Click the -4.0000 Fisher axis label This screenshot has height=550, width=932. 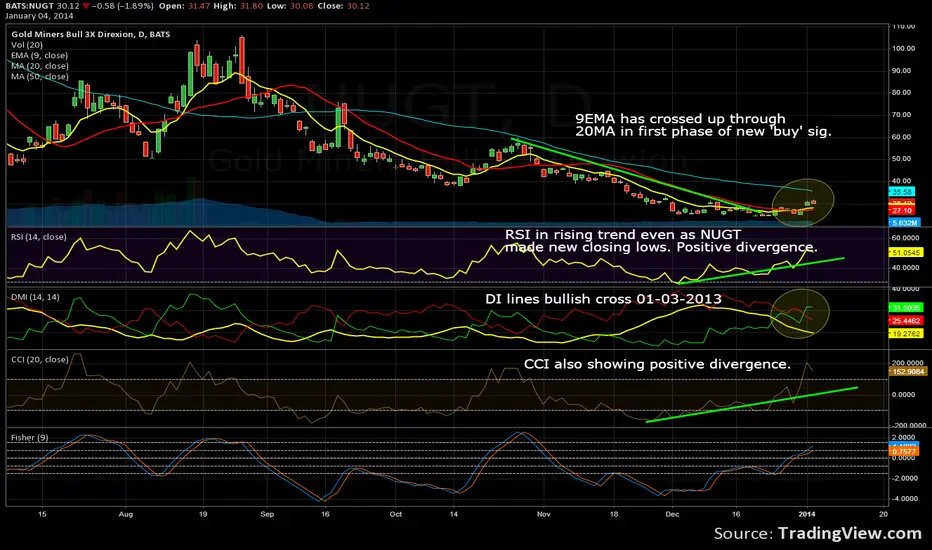pos(905,499)
